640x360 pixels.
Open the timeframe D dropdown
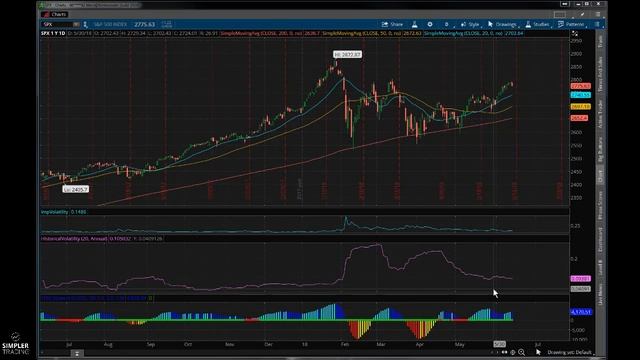click(x=447, y=24)
